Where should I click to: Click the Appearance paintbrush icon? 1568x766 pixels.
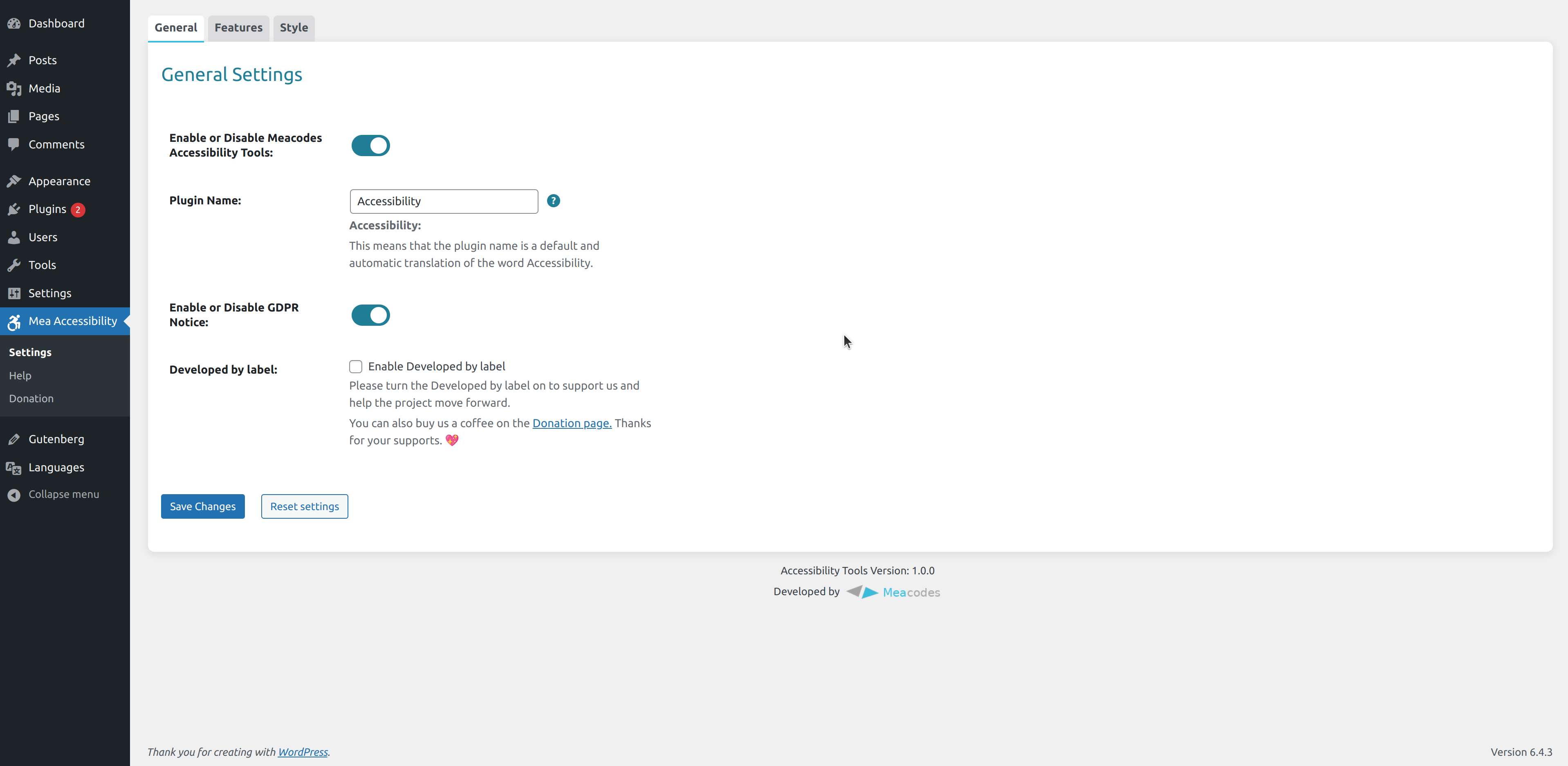pos(14,181)
